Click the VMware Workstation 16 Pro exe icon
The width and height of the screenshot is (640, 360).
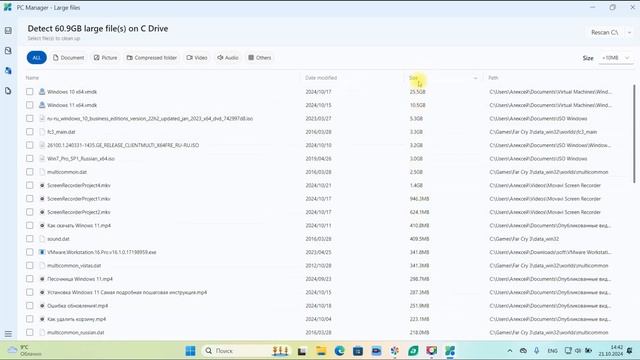coord(42,252)
